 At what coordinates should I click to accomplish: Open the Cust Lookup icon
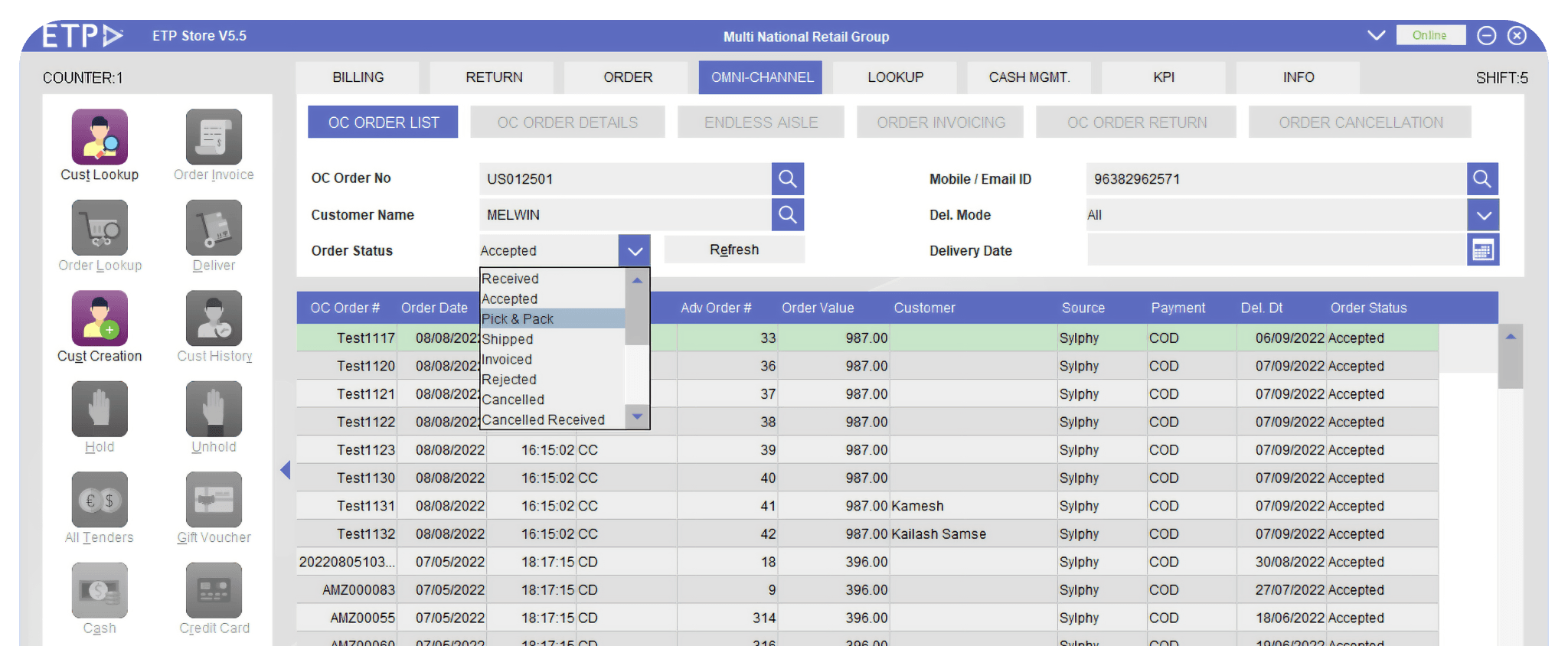click(100, 138)
